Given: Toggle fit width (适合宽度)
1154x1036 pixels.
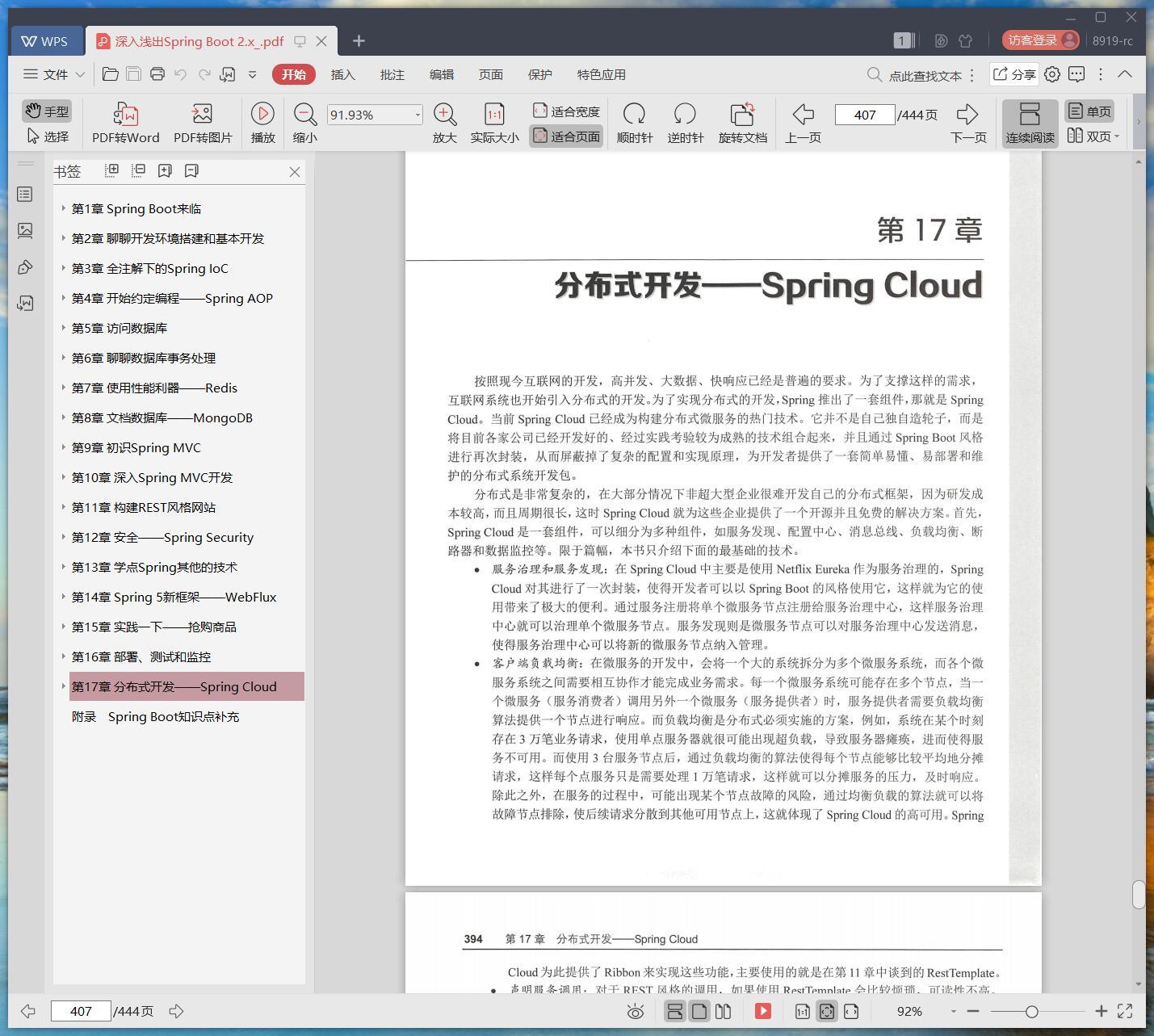Looking at the screenshot, I should [566, 111].
